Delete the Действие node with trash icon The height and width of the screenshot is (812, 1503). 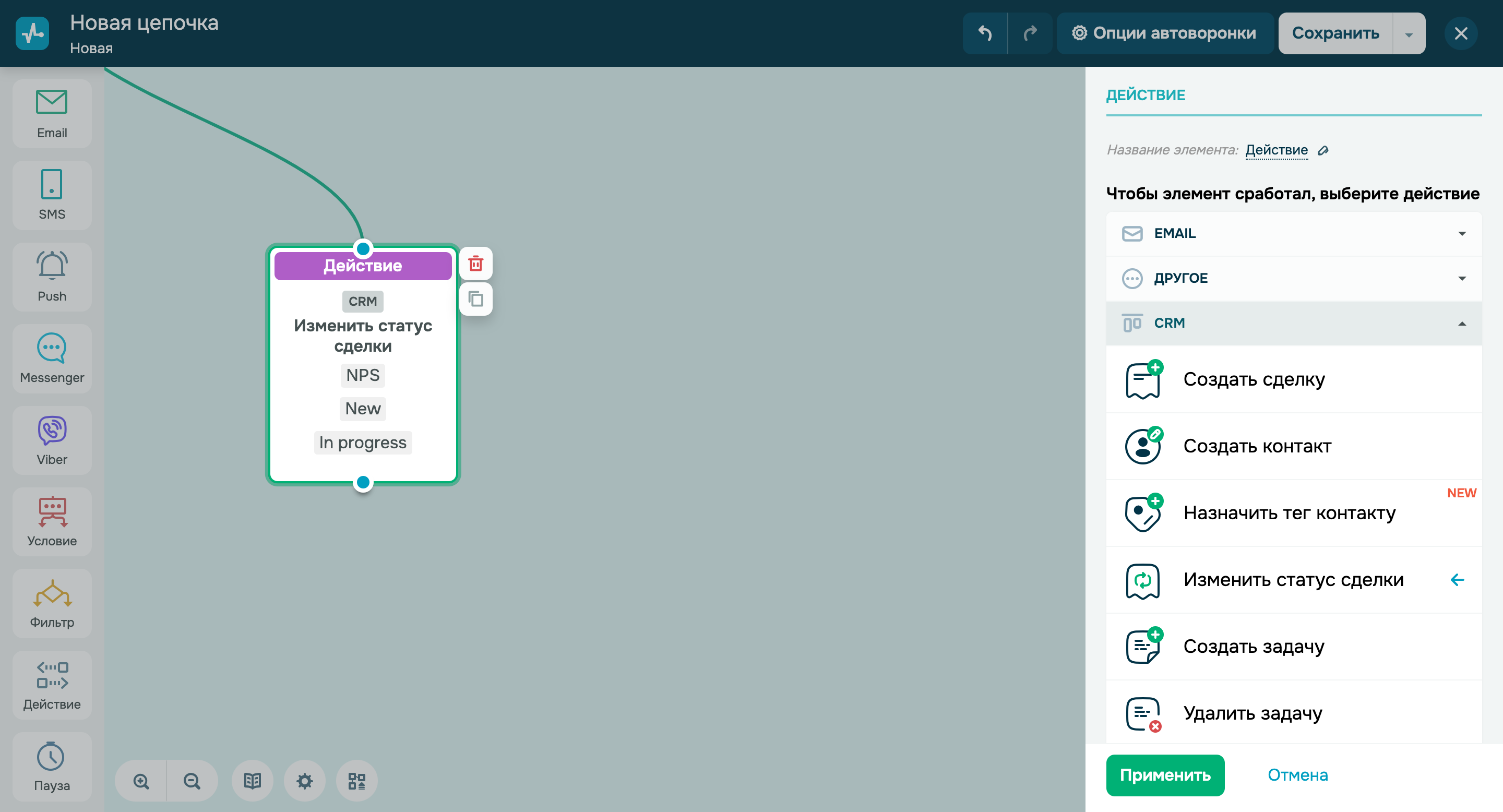pyautogui.click(x=475, y=264)
